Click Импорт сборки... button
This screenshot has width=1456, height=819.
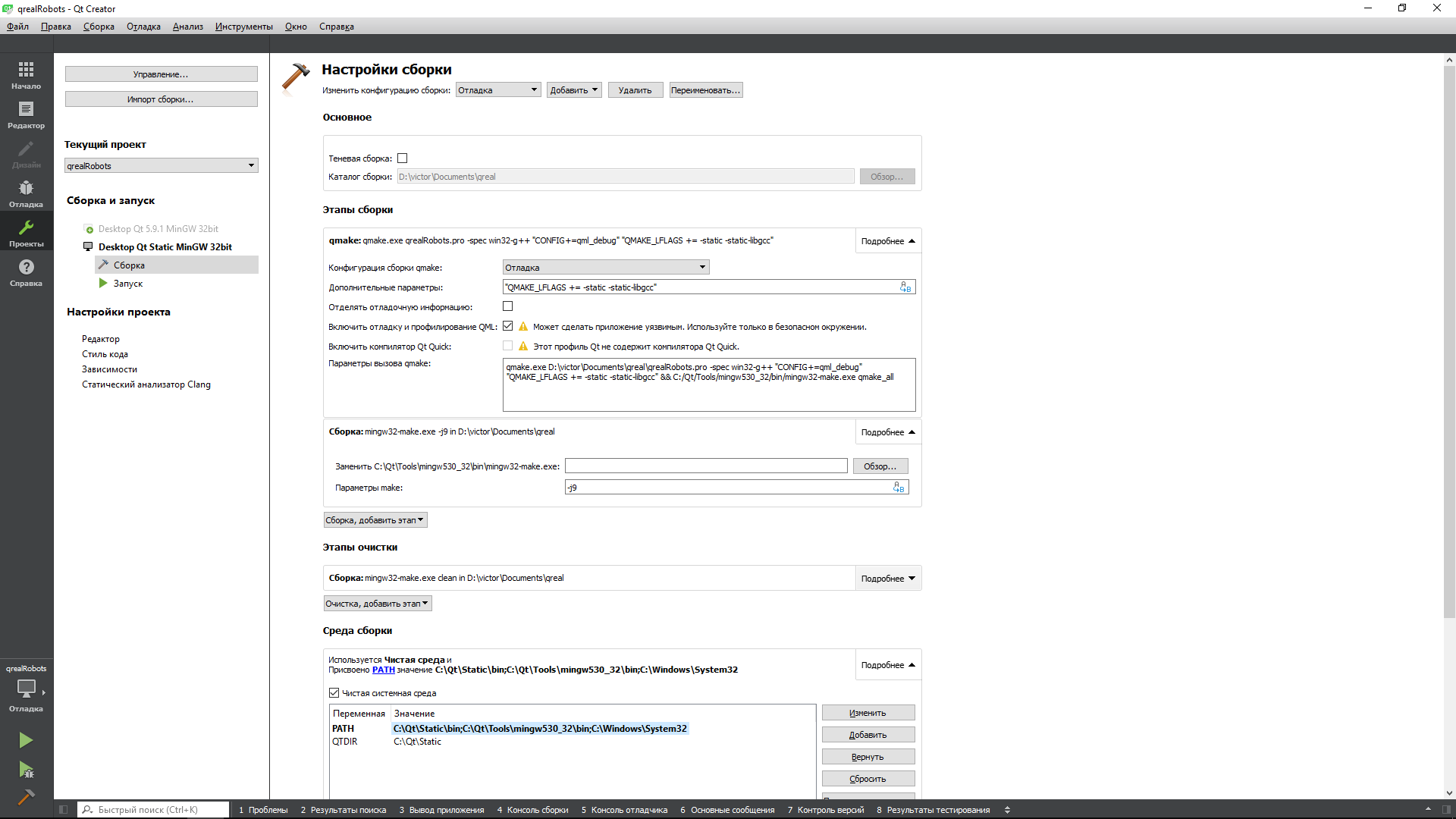coord(161,99)
